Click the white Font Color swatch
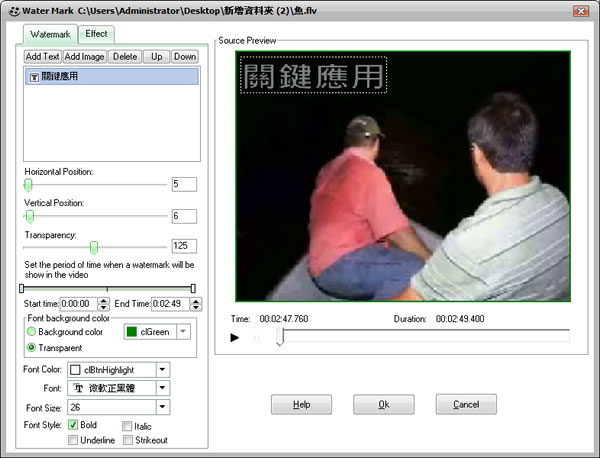Image resolution: width=600 pixels, height=458 pixels. [75, 370]
